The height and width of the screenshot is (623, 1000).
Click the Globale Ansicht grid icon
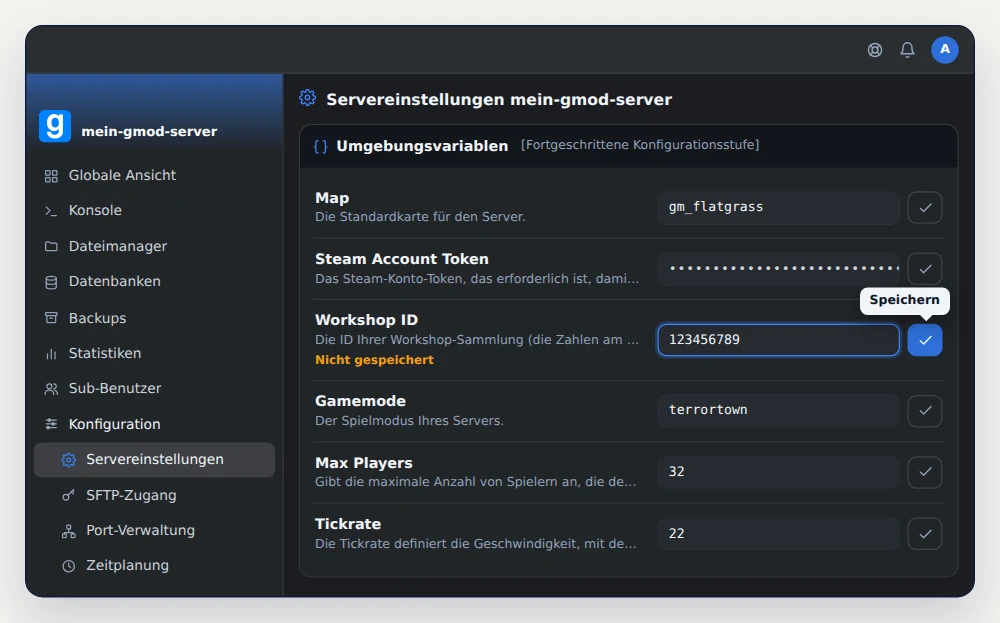coord(51,176)
